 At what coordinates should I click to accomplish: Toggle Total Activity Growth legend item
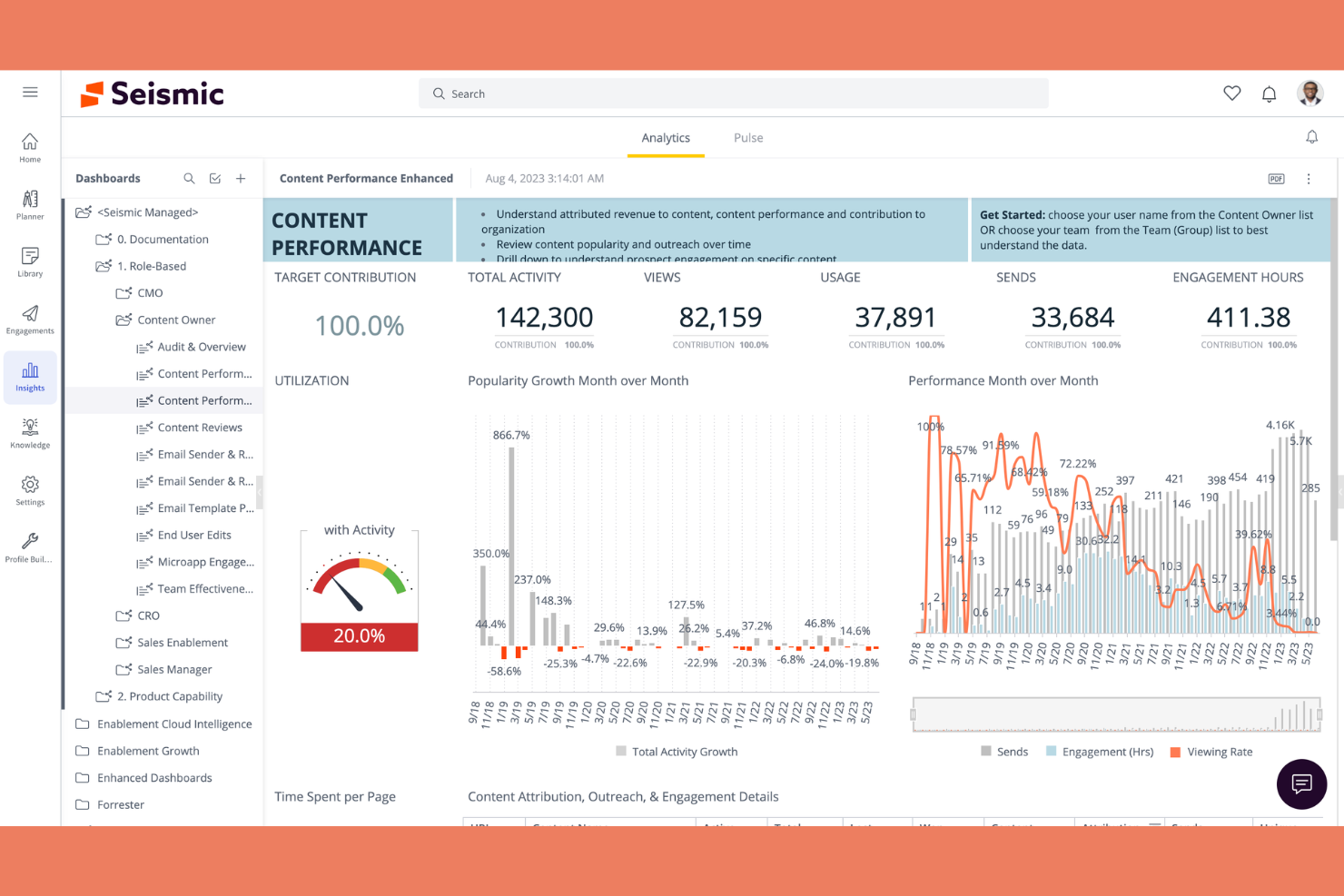click(677, 752)
